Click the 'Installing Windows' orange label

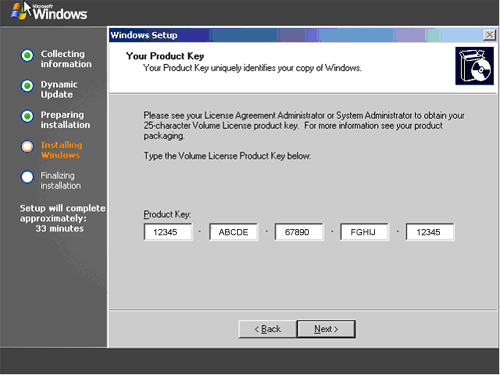(x=62, y=150)
